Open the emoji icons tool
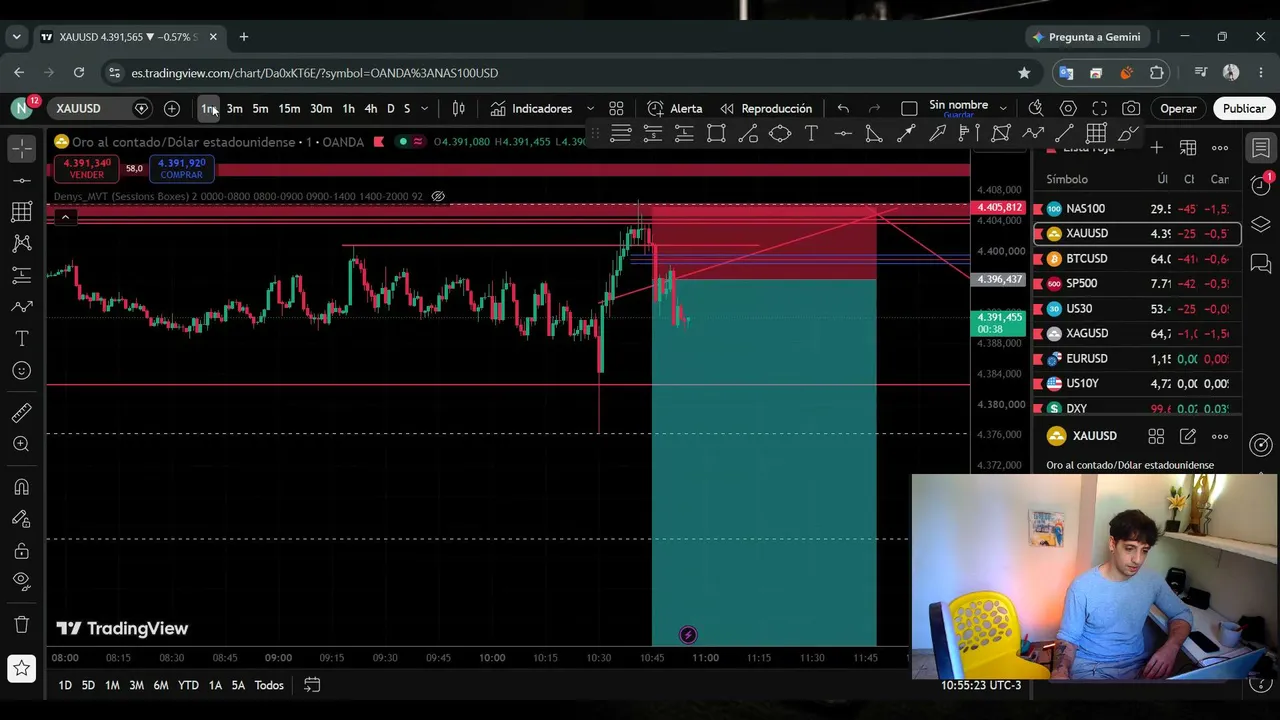Viewport: 1280px width, 720px height. [21, 371]
